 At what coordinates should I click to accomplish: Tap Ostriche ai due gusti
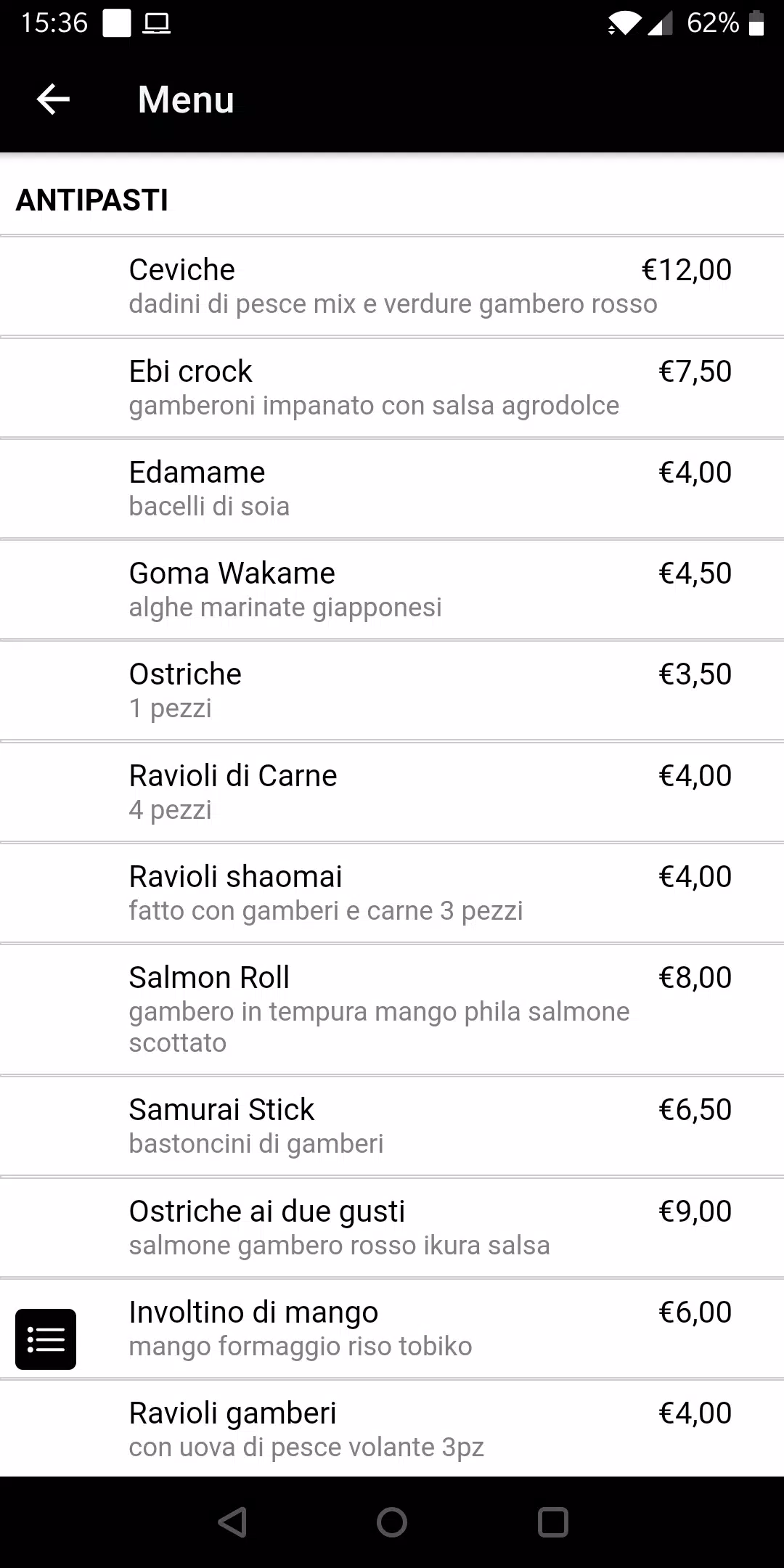point(392,1228)
